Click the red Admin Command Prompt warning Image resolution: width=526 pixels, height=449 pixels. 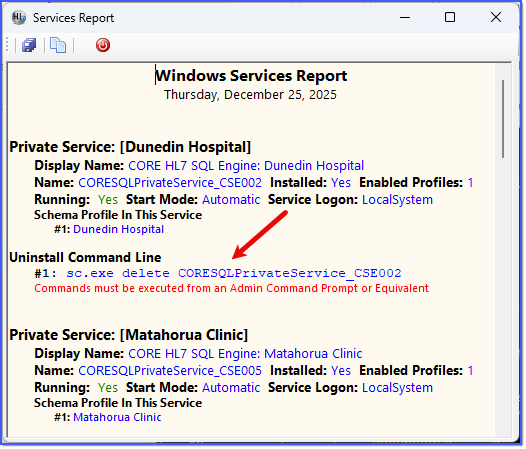pyautogui.click(x=231, y=288)
